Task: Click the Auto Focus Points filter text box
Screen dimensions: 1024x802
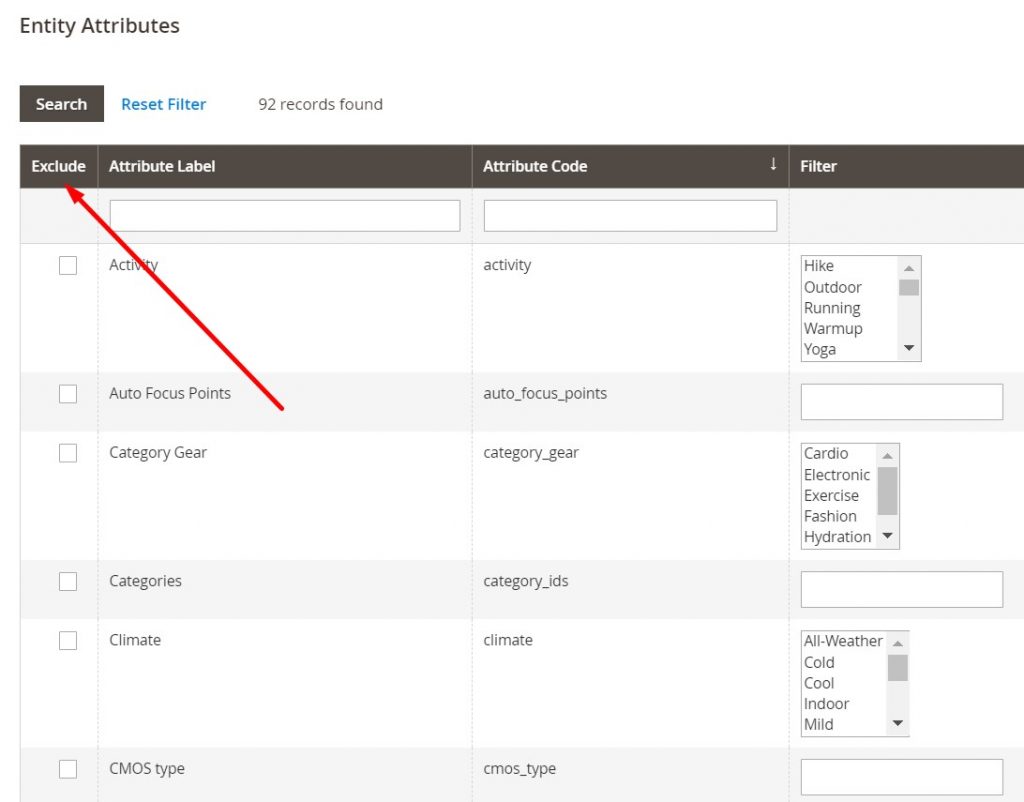Action: [x=901, y=401]
